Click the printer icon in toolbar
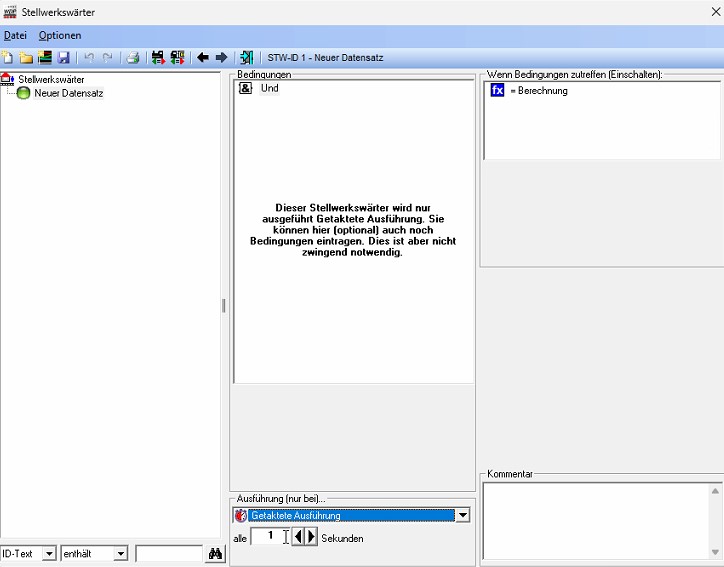 pyautogui.click(x=132, y=58)
